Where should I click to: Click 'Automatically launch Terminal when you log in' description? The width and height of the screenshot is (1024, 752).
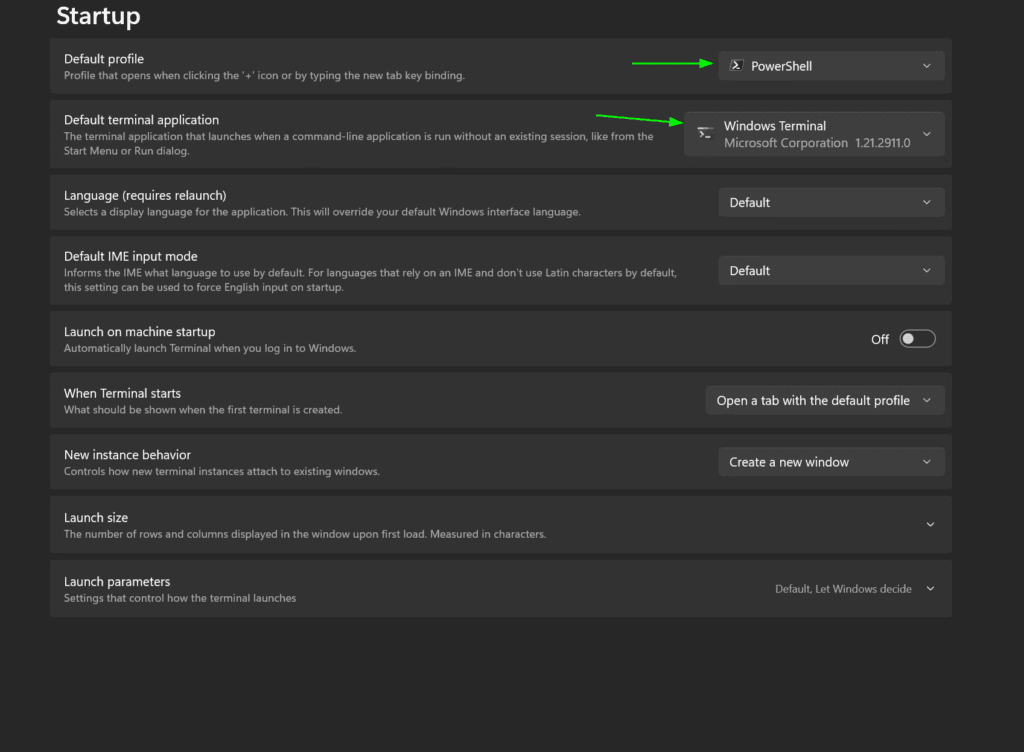pos(210,348)
